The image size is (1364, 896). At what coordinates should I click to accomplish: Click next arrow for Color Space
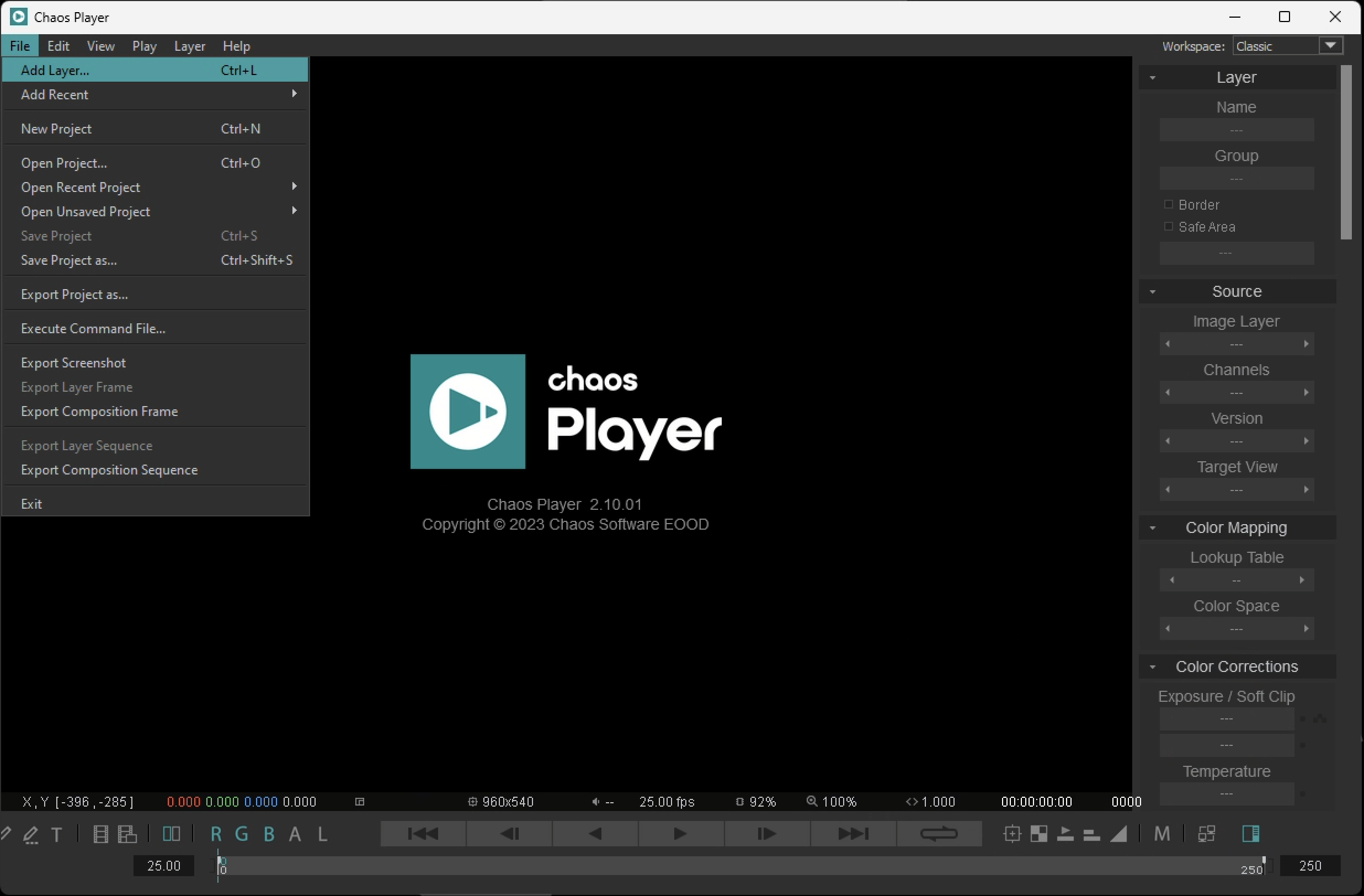[1306, 629]
